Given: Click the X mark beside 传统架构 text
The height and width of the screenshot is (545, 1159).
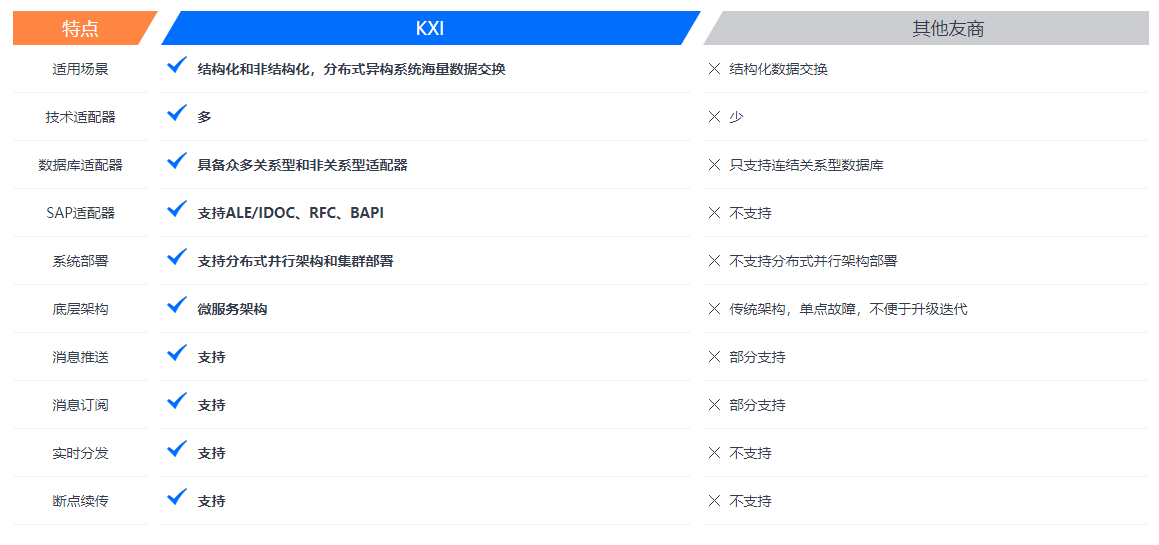Looking at the screenshot, I should (x=714, y=309).
